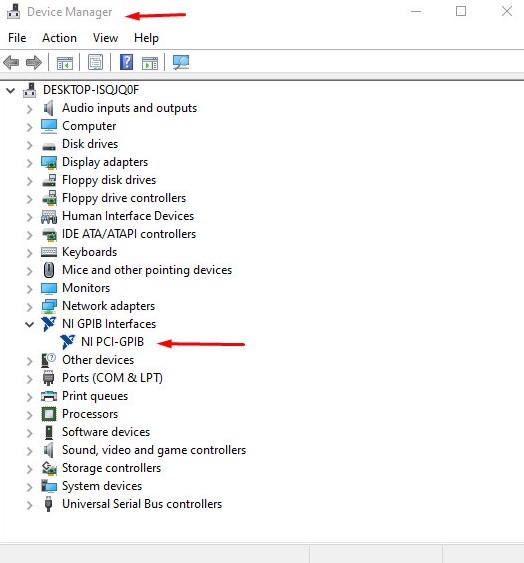The height and width of the screenshot is (563, 524).
Task: Expand the System devices chevron
Action: click(x=29, y=487)
